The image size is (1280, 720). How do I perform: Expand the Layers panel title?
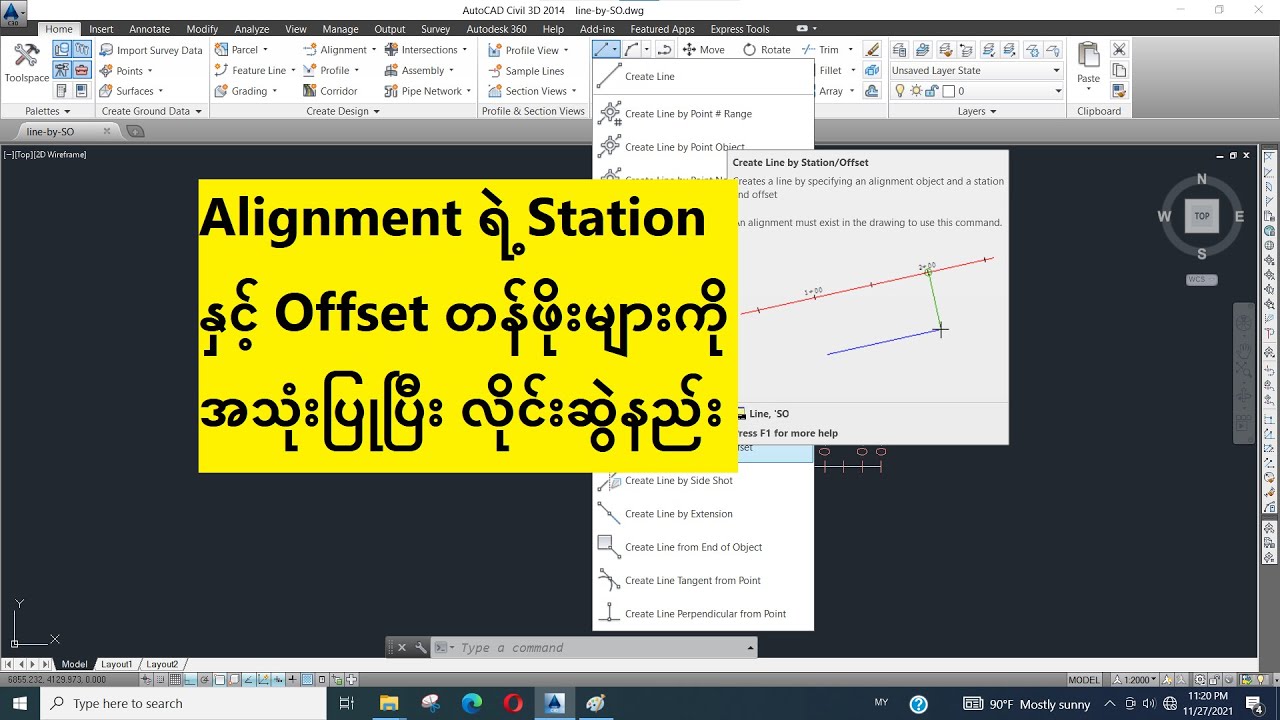977,111
